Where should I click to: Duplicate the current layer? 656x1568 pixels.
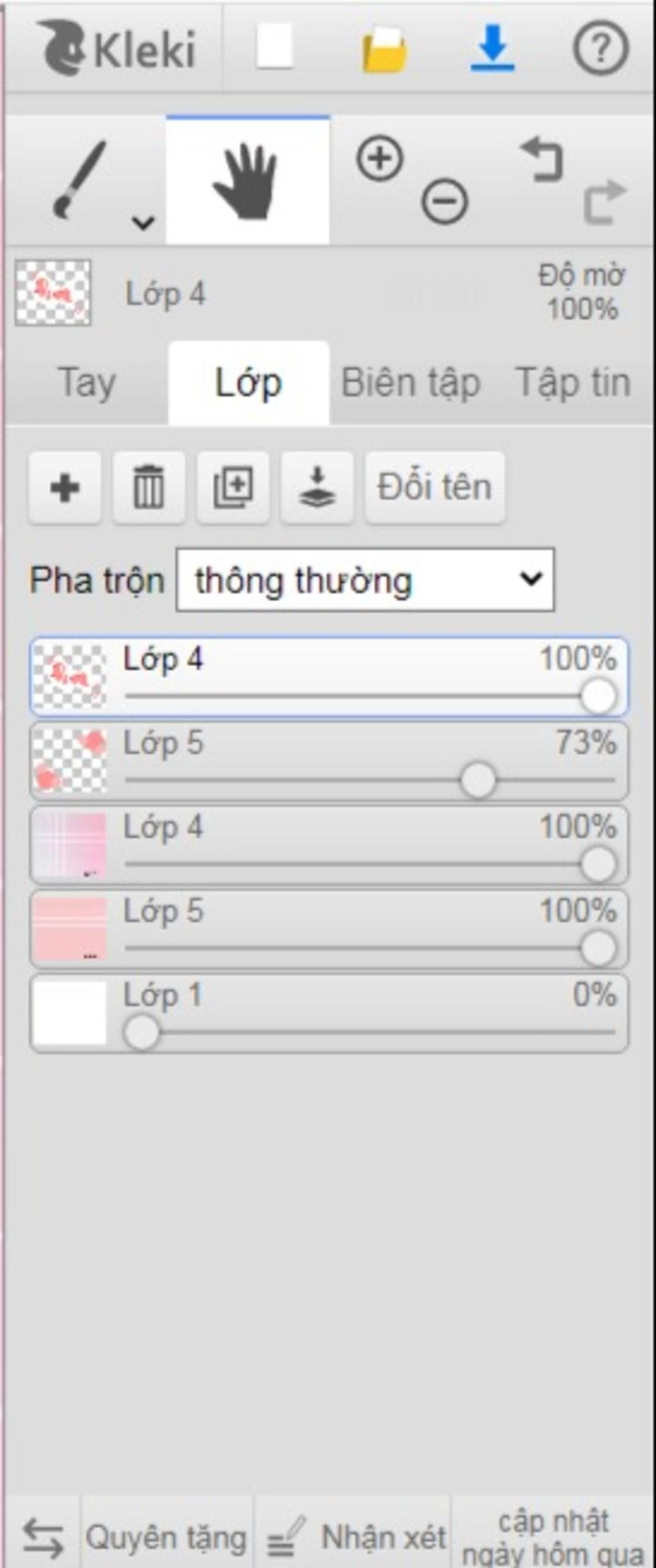tap(233, 488)
